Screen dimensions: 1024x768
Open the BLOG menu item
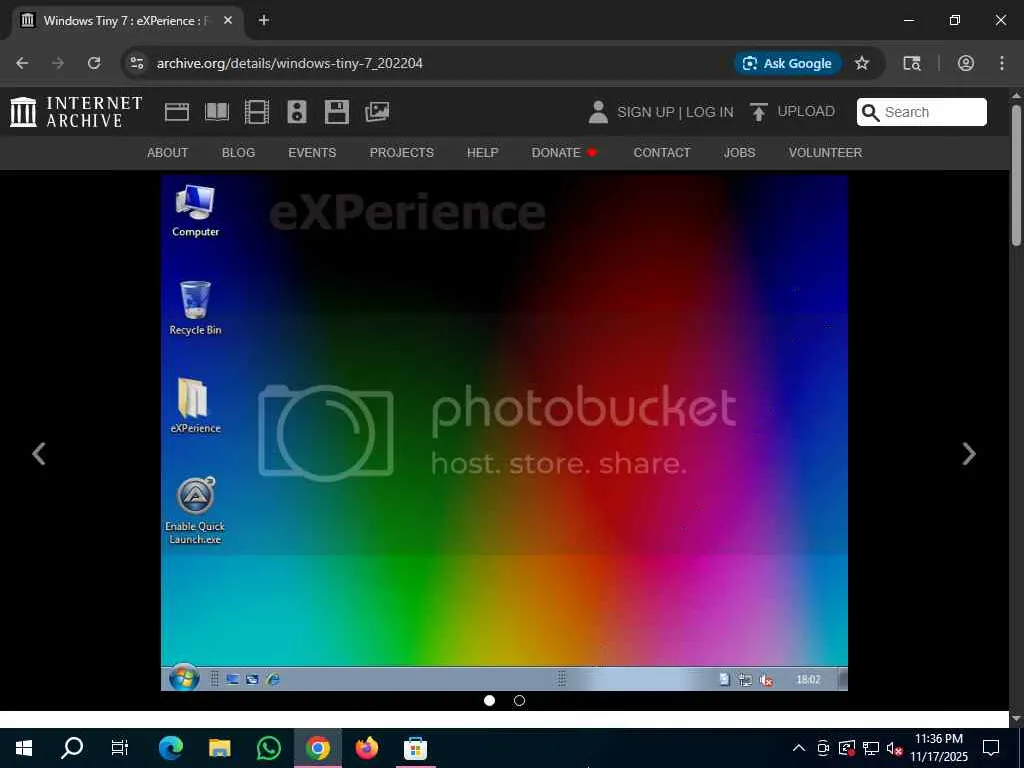238,153
